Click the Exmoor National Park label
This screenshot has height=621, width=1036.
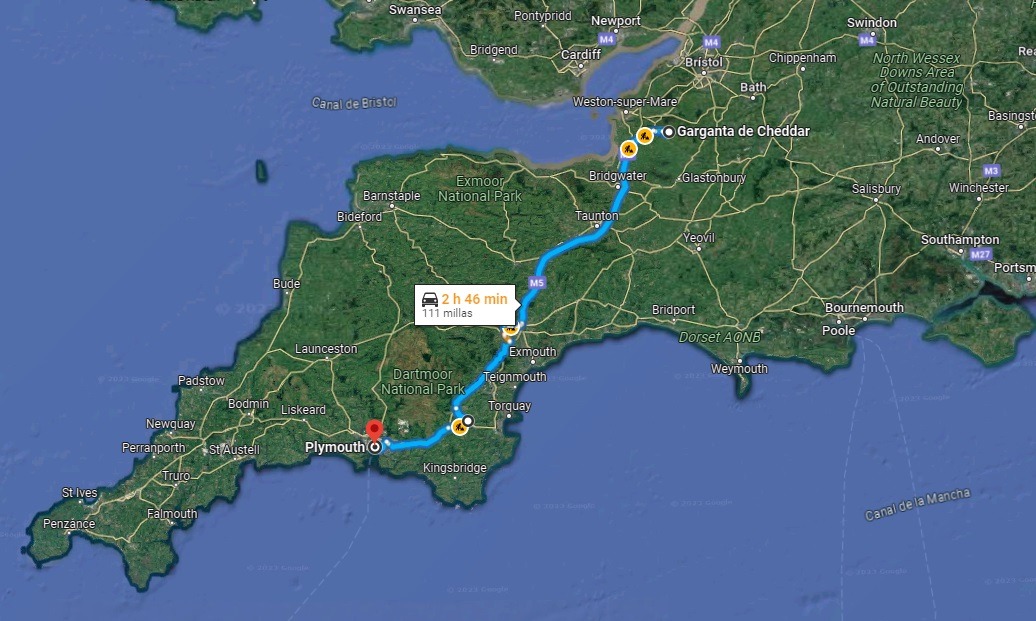(480, 189)
